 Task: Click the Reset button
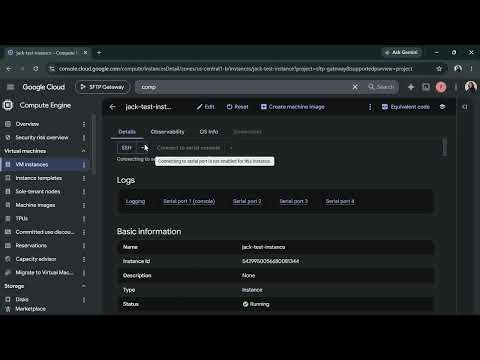pos(238,107)
